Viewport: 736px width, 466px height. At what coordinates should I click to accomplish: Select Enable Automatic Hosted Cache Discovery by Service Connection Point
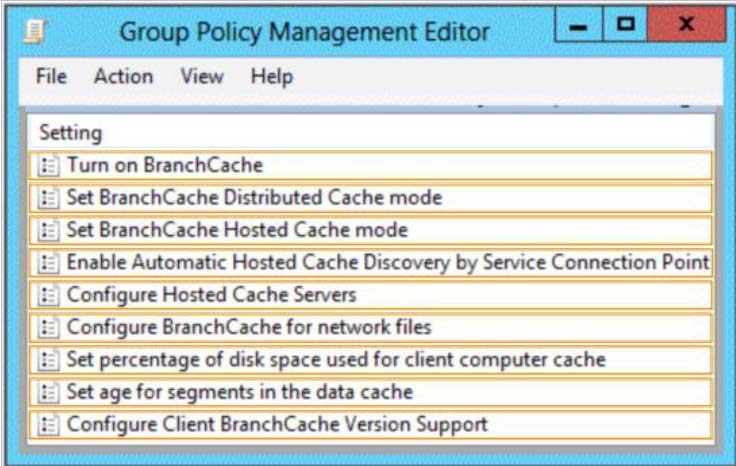pos(388,262)
